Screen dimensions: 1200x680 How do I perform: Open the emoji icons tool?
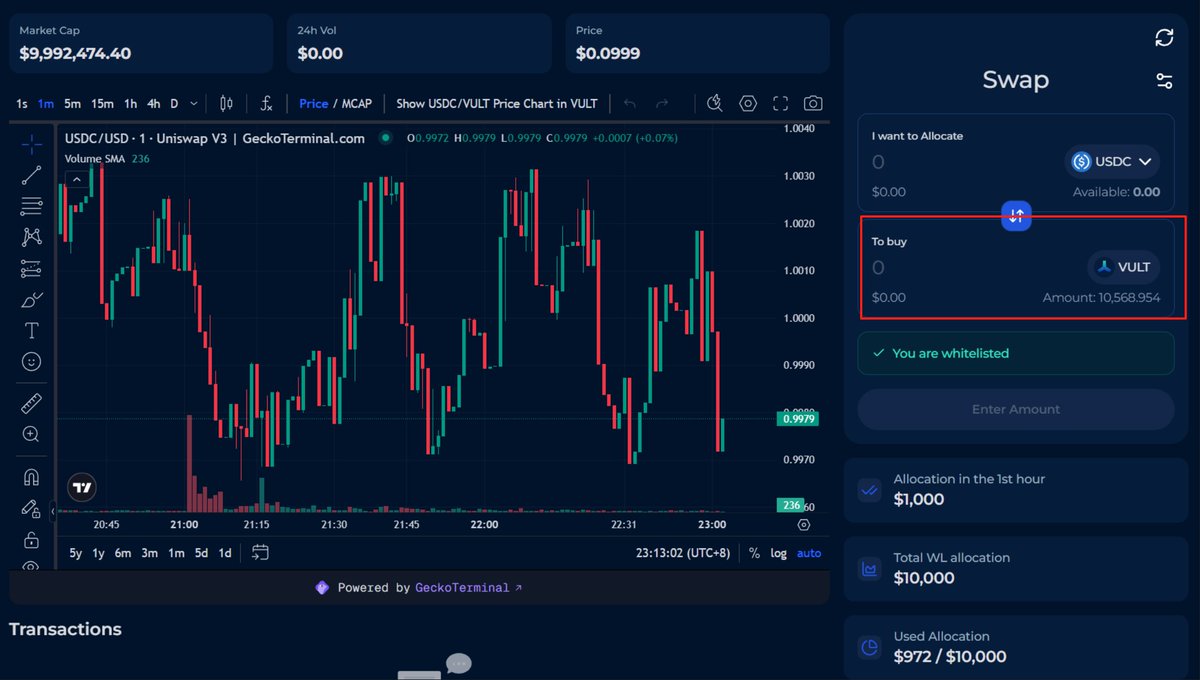31,361
